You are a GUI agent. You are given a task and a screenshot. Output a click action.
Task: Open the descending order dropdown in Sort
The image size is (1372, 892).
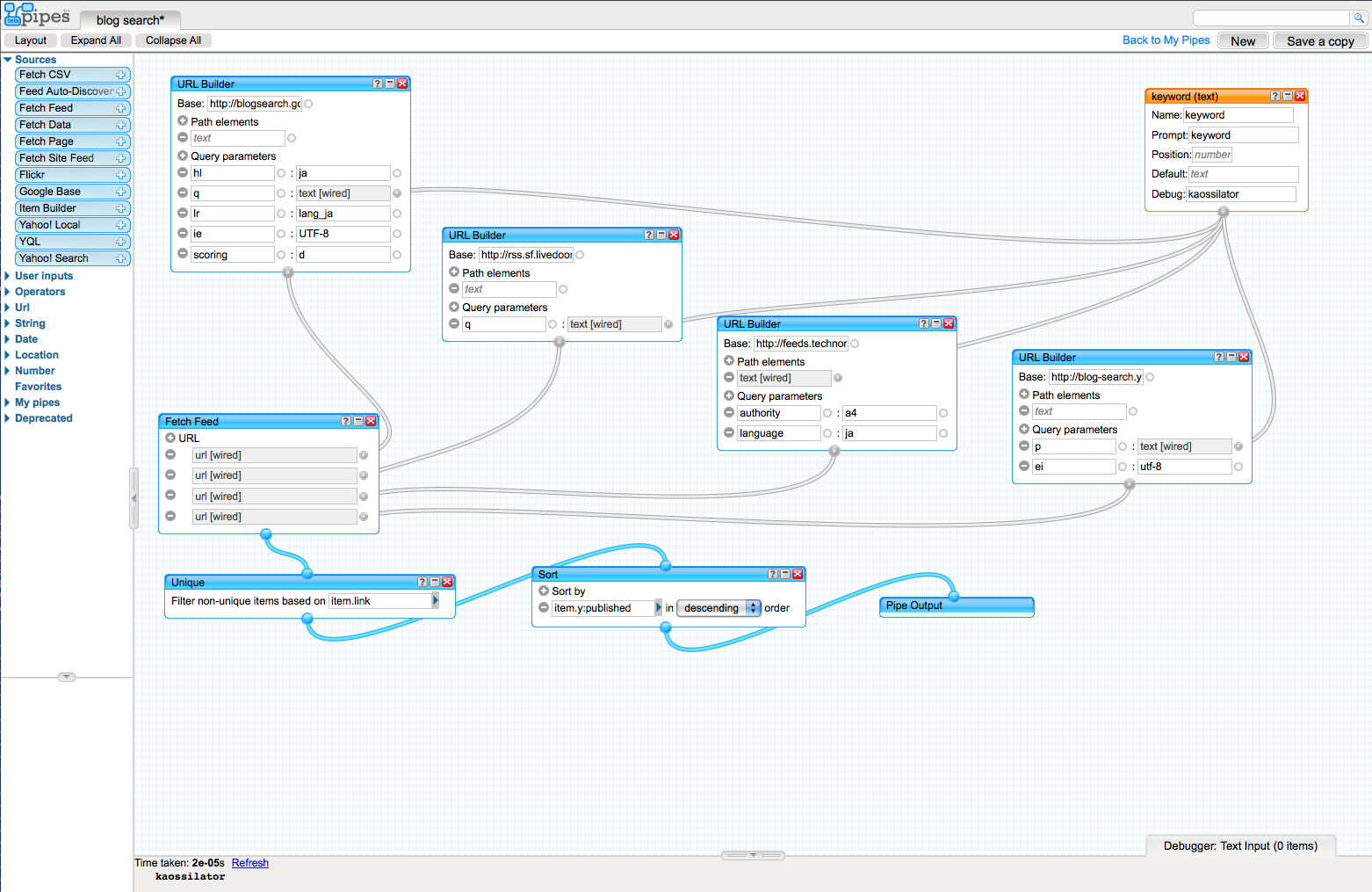[x=718, y=608]
